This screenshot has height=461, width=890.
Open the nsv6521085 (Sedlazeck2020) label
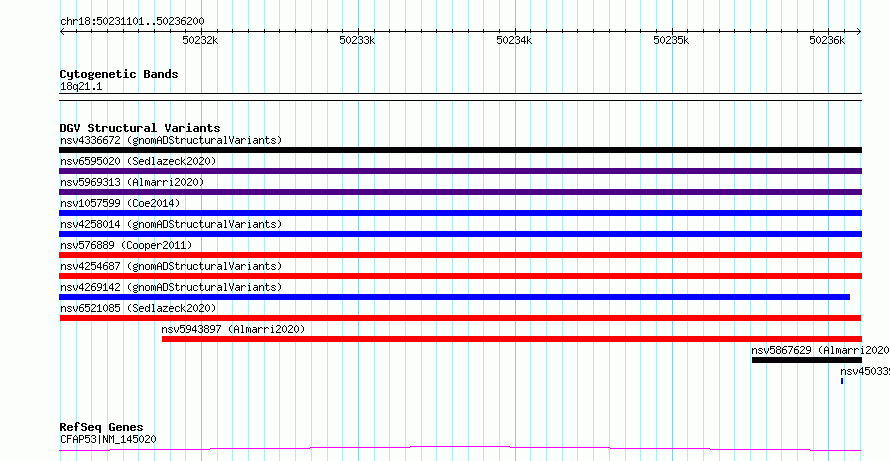[x=138, y=308]
